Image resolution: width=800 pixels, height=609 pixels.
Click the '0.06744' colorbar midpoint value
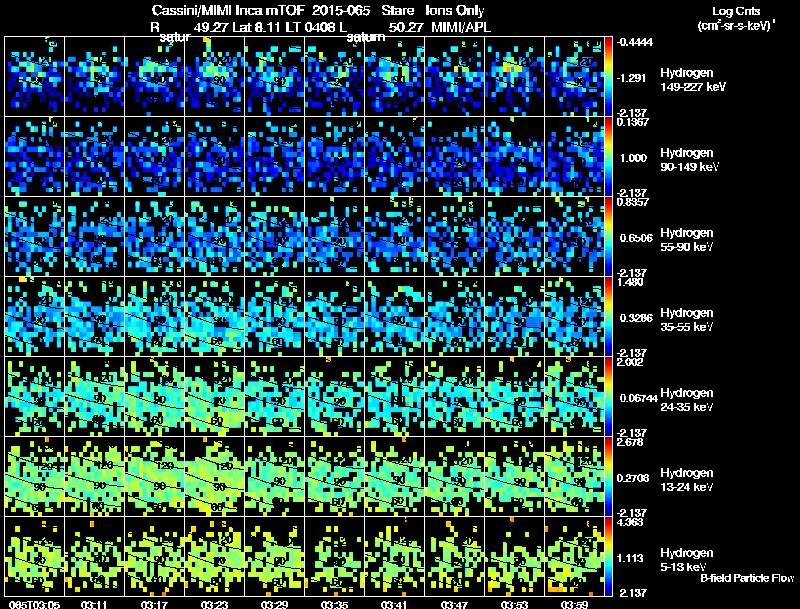(x=638, y=398)
